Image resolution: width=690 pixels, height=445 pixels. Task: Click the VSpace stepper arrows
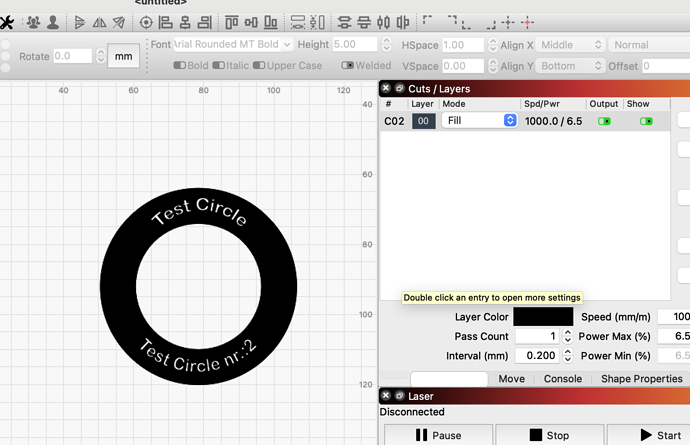(493, 66)
